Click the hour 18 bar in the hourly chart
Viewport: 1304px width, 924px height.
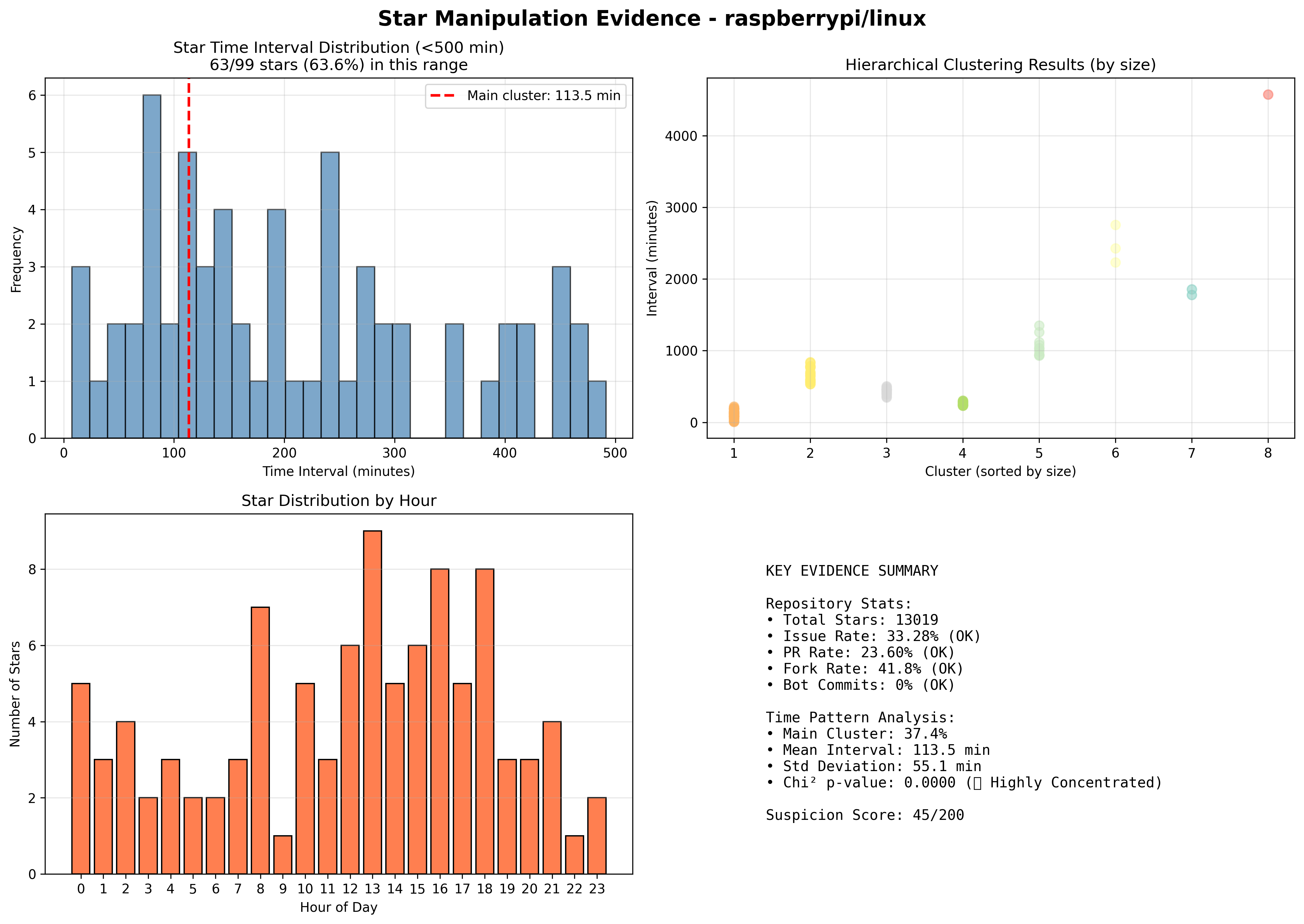pos(485,721)
